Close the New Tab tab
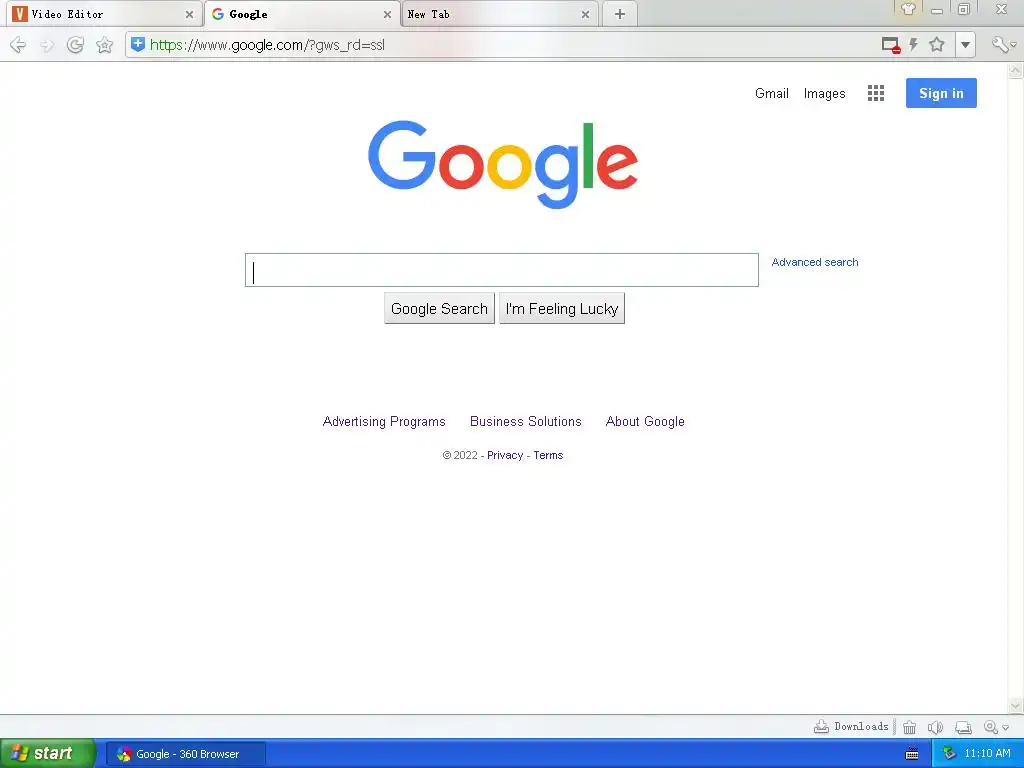This screenshot has height=768, width=1024. [x=585, y=14]
